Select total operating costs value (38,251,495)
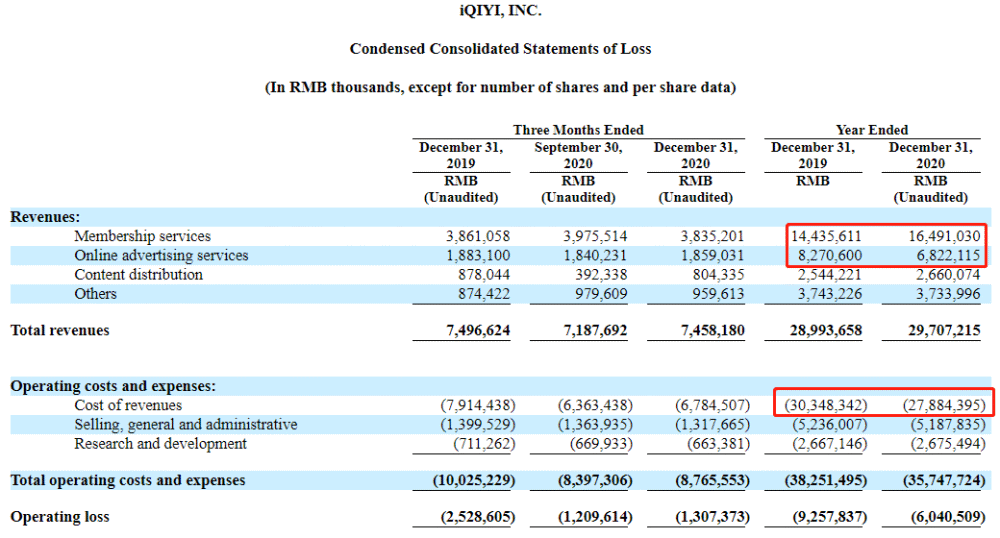 pos(825,480)
